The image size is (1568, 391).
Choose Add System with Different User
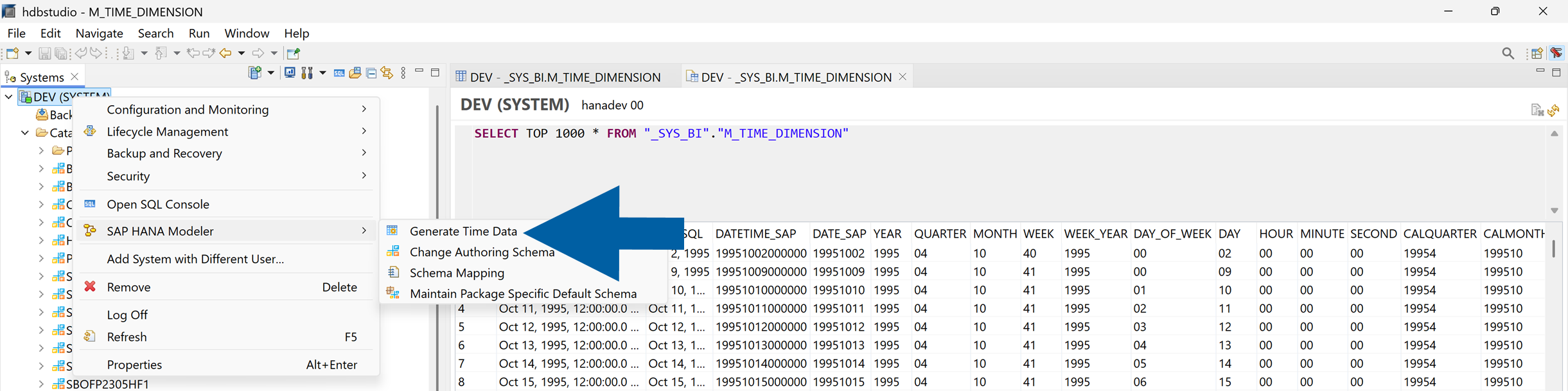(x=226, y=259)
